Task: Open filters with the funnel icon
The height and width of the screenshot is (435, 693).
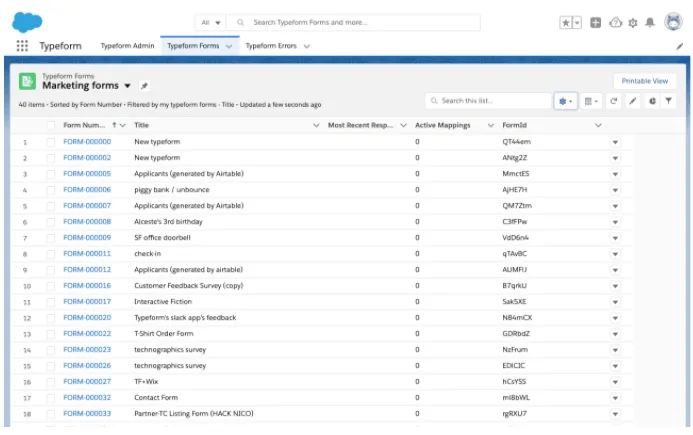Action: coord(669,101)
